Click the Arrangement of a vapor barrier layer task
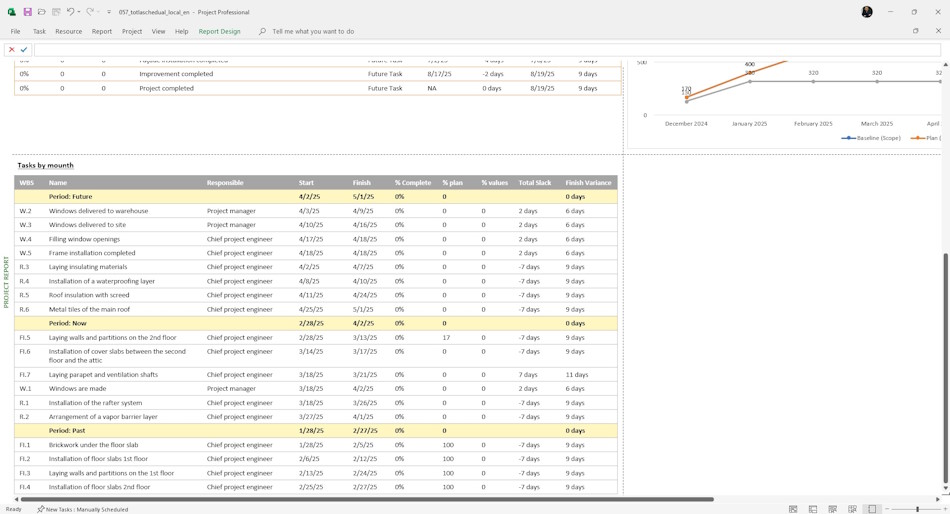 pos(103,416)
